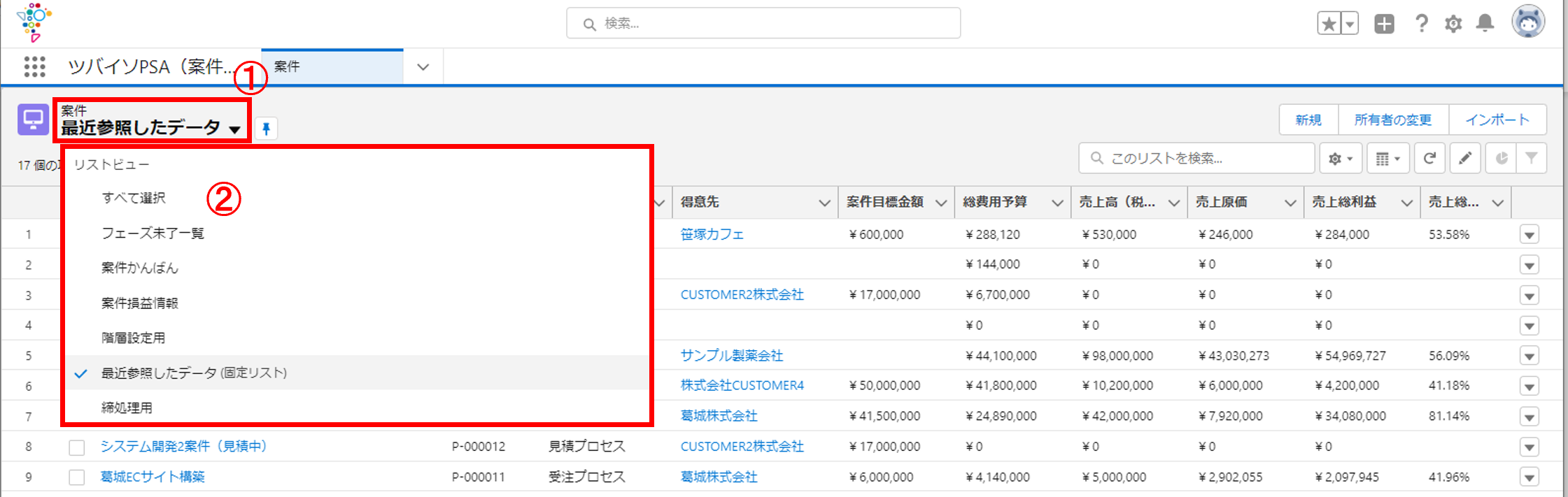The width and height of the screenshot is (1568, 497).
Task: Open list view controls gear menu
Action: click(x=1341, y=159)
